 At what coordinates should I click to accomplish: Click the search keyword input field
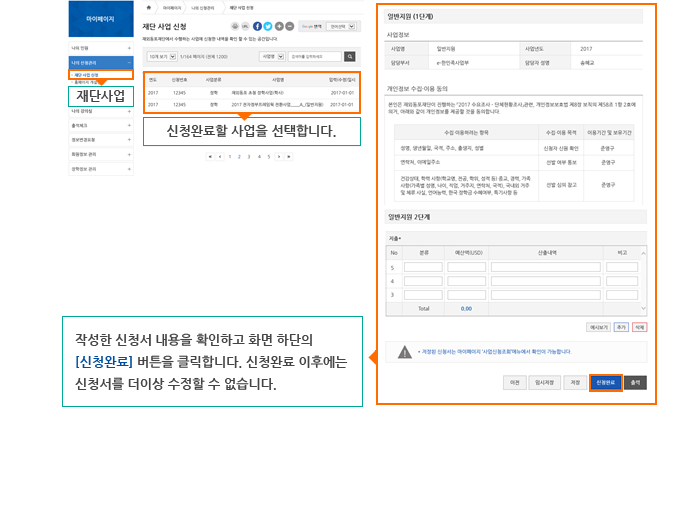315,57
